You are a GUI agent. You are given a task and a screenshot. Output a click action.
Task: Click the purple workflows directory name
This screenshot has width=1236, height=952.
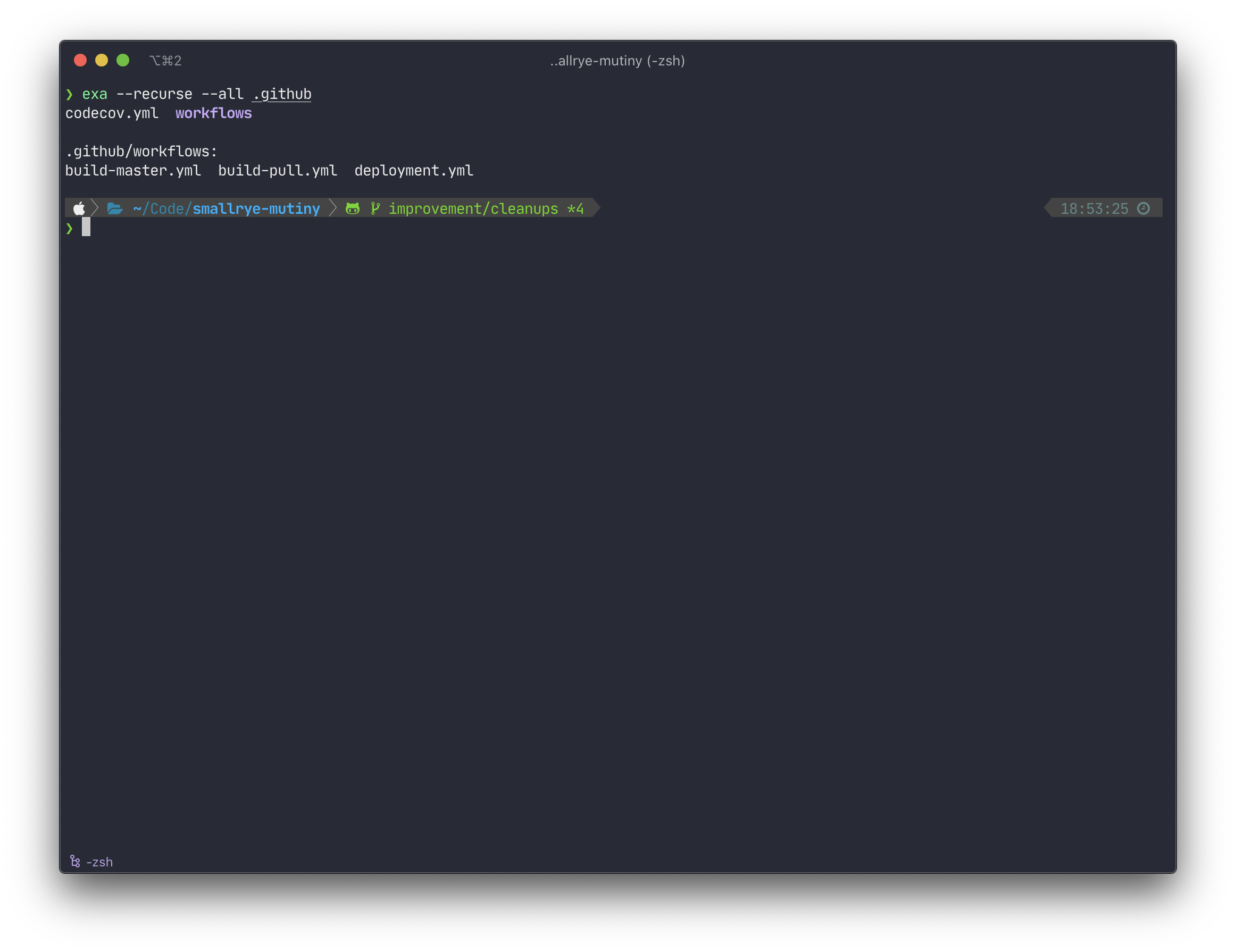click(213, 113)
